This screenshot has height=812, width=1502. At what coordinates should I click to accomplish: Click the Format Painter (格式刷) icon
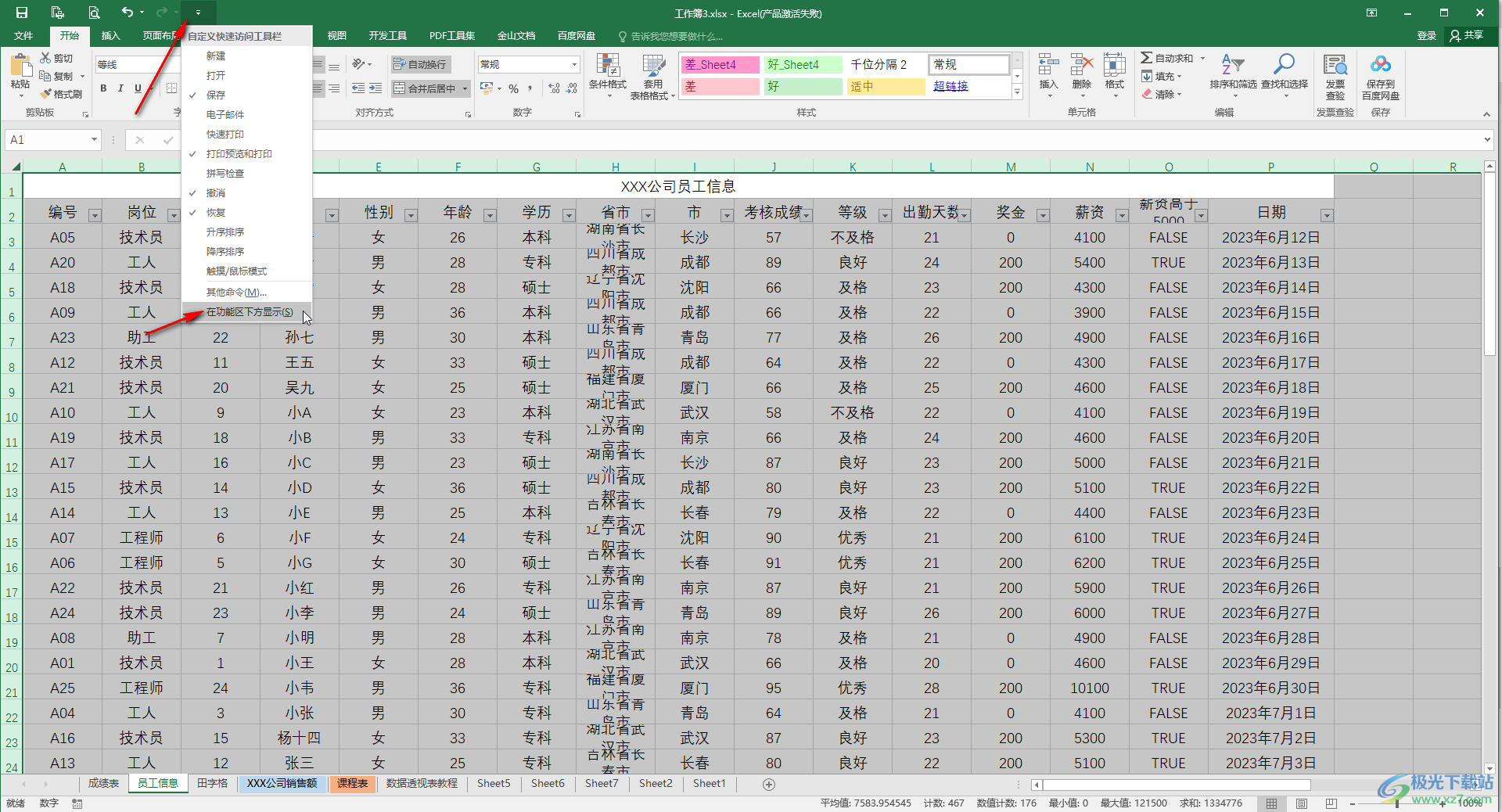pos(45,94)
